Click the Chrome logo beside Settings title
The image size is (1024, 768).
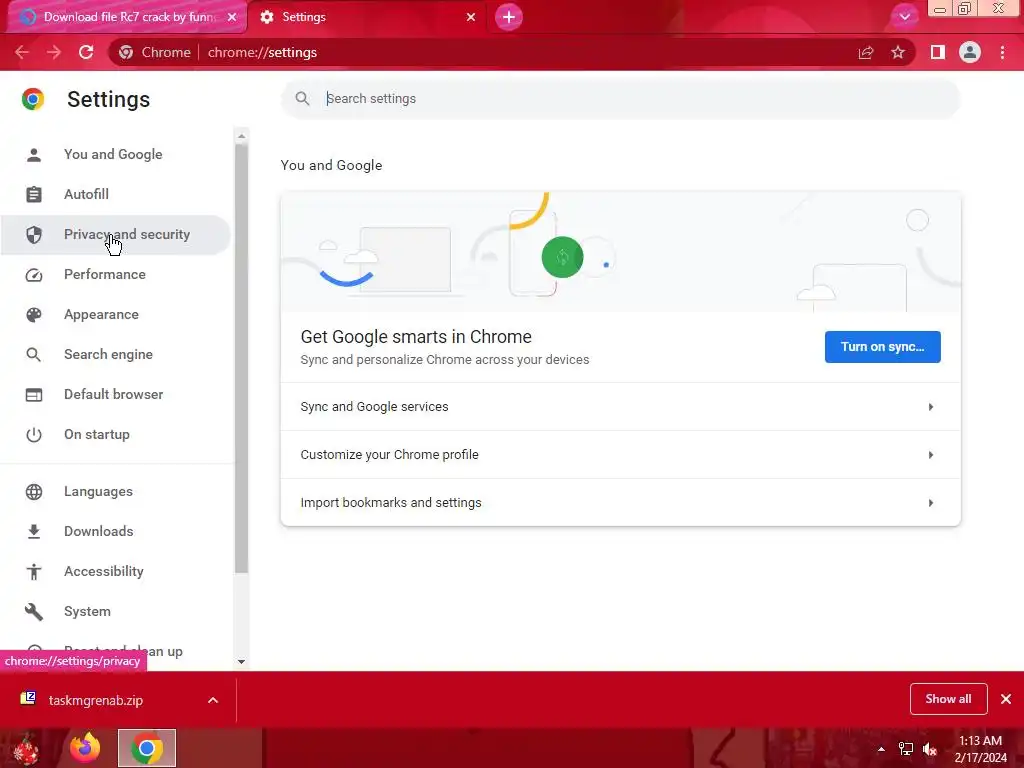tap(33, 99)
